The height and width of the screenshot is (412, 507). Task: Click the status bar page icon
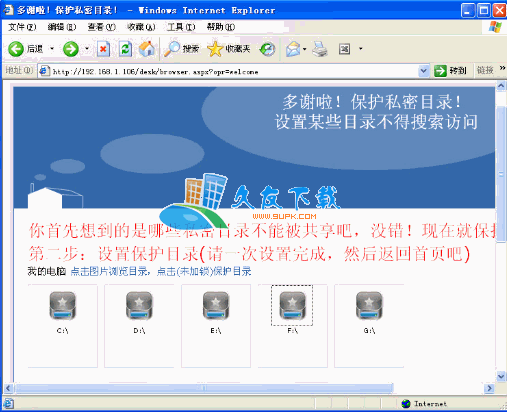pos(9,403)
